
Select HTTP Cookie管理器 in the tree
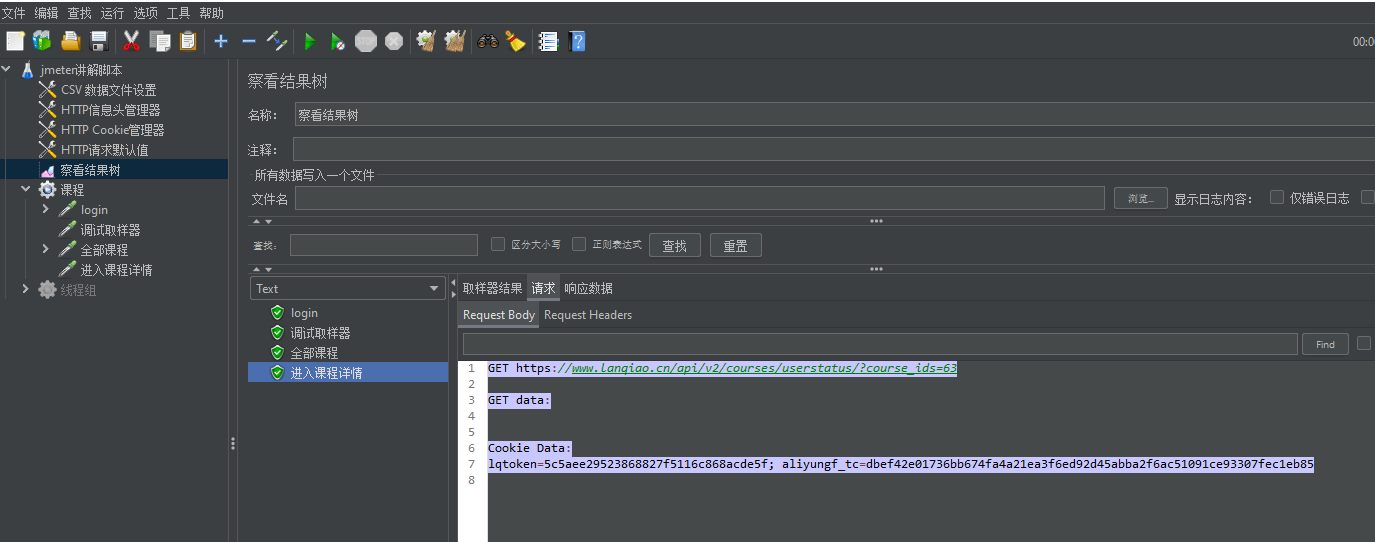point(112,130)
